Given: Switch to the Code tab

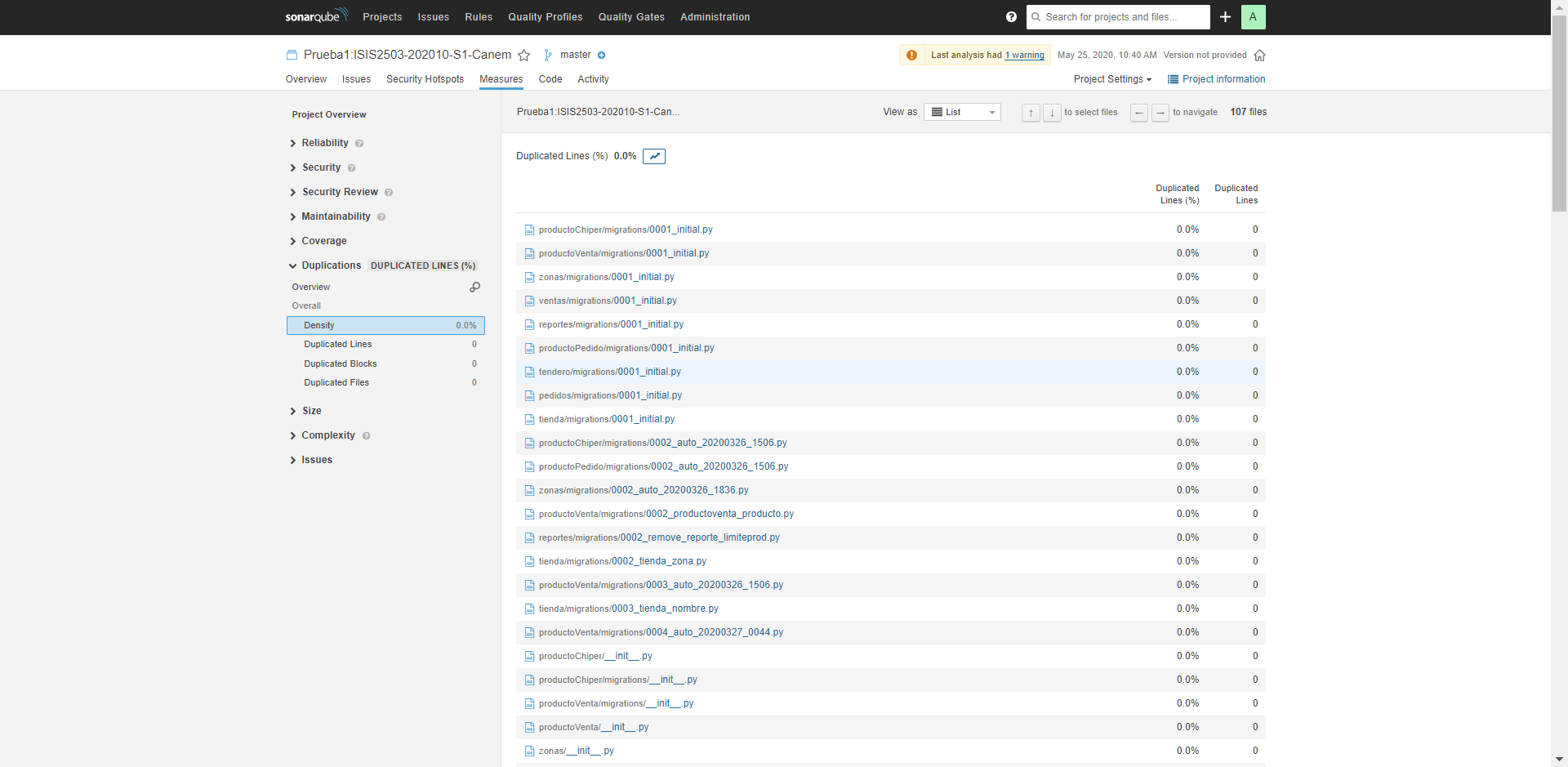Looking at the screenshot, I should coord(550,79).
